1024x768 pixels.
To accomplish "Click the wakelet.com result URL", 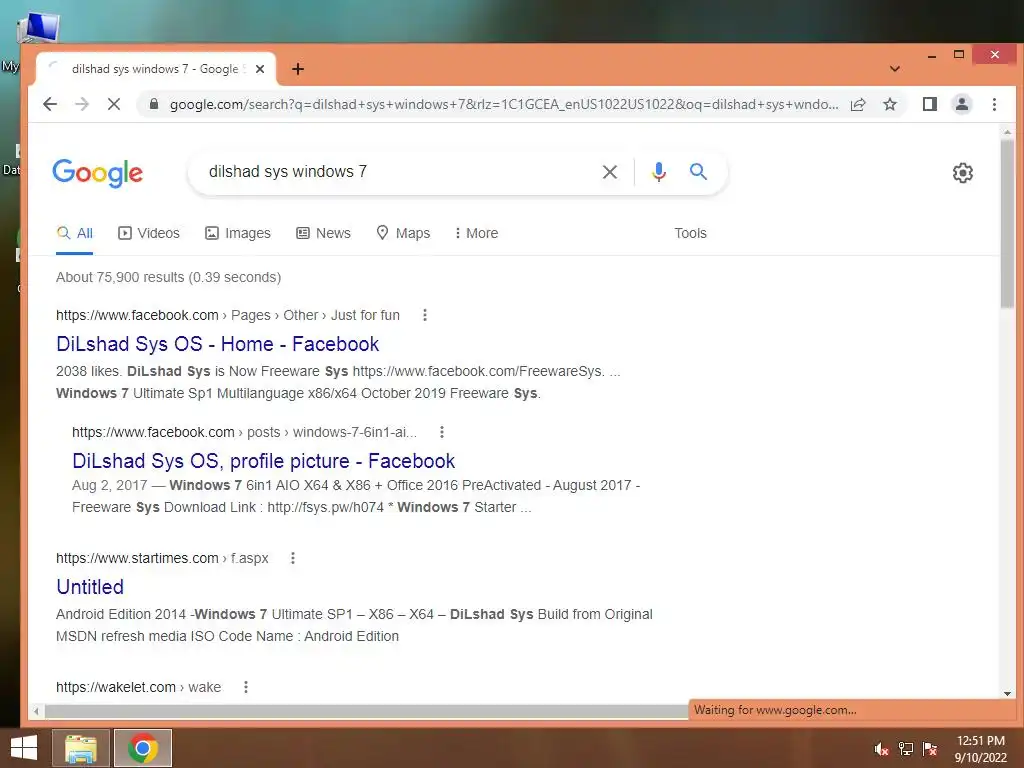I will click(x=138, y=687).
